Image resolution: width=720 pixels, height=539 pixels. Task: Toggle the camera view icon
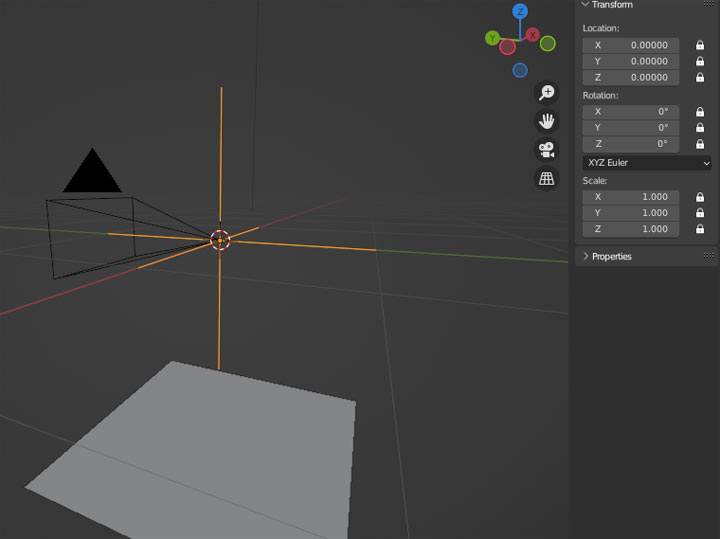[x=546, y=150]
